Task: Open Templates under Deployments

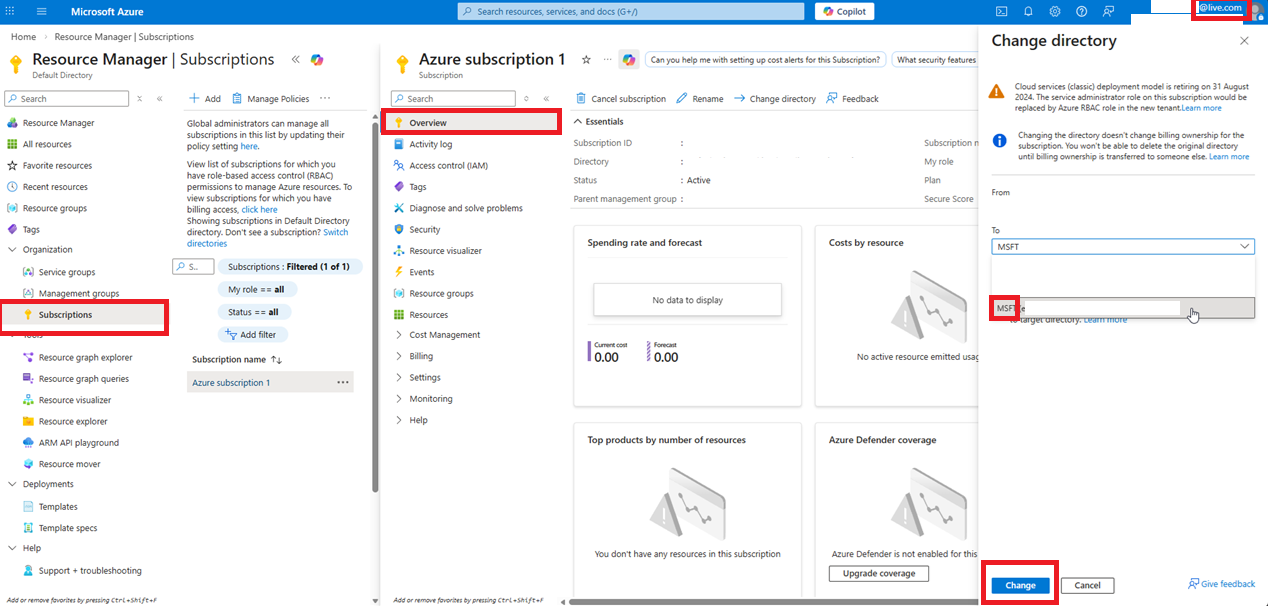Action: pos(58,507)
